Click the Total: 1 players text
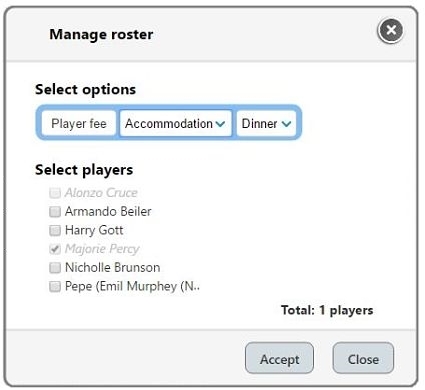The image size is (425, 390). click(327, 310)
